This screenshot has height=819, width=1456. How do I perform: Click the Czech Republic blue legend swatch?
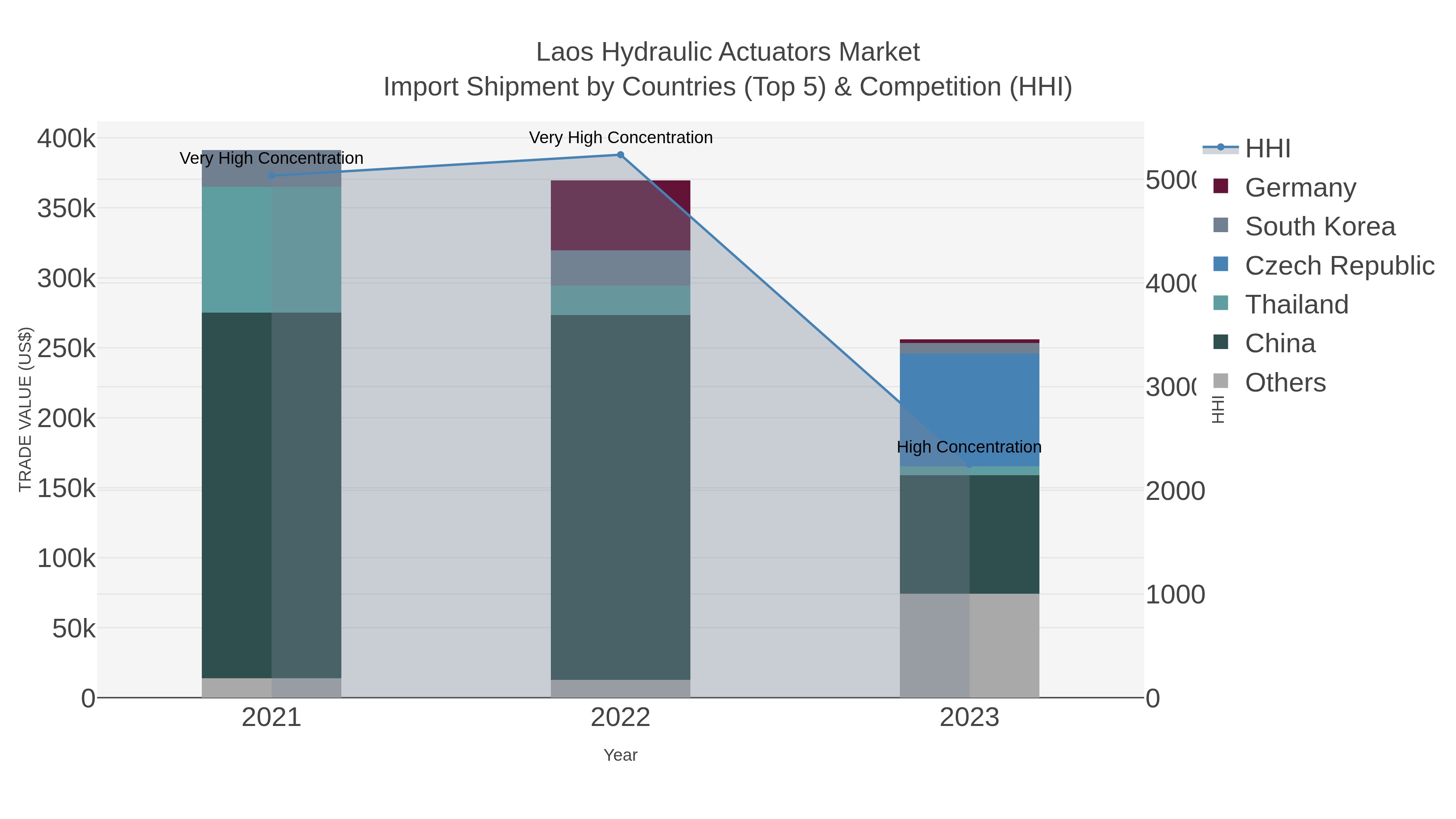[1221, 264]
